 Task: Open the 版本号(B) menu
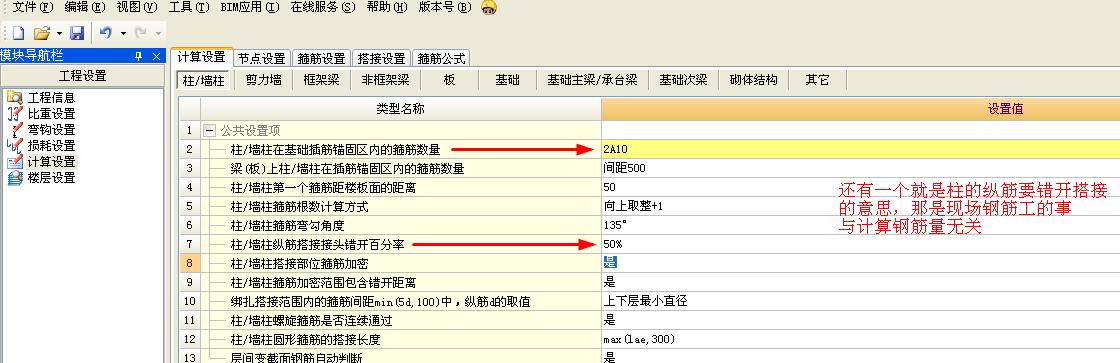pos(444,7)
